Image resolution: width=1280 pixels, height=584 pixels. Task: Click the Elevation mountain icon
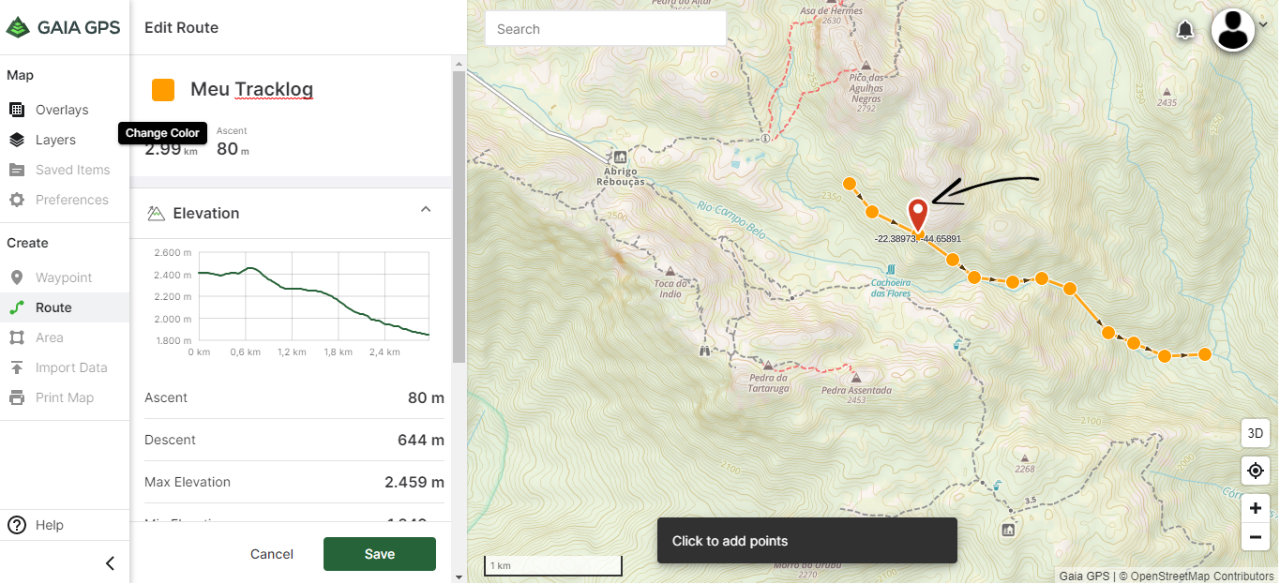tap(155, 213)
